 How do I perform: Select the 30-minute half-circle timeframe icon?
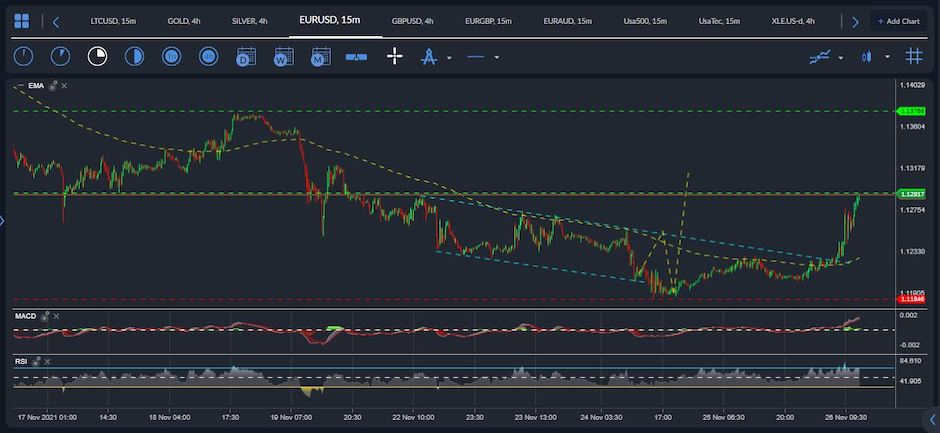click(x=134, y=57)
